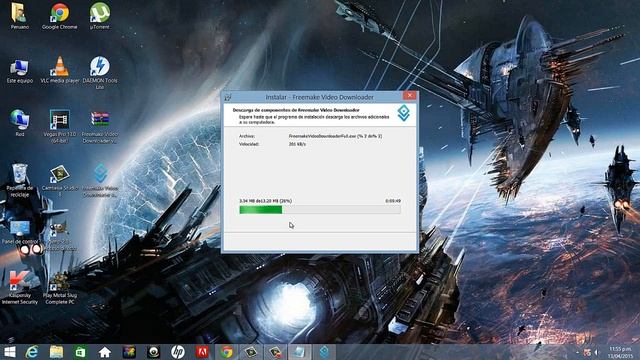Open DAEMON Tools Lite shortcut
Image resolution: width=640 pixels, height=360 pixels.
pos(100,73)
